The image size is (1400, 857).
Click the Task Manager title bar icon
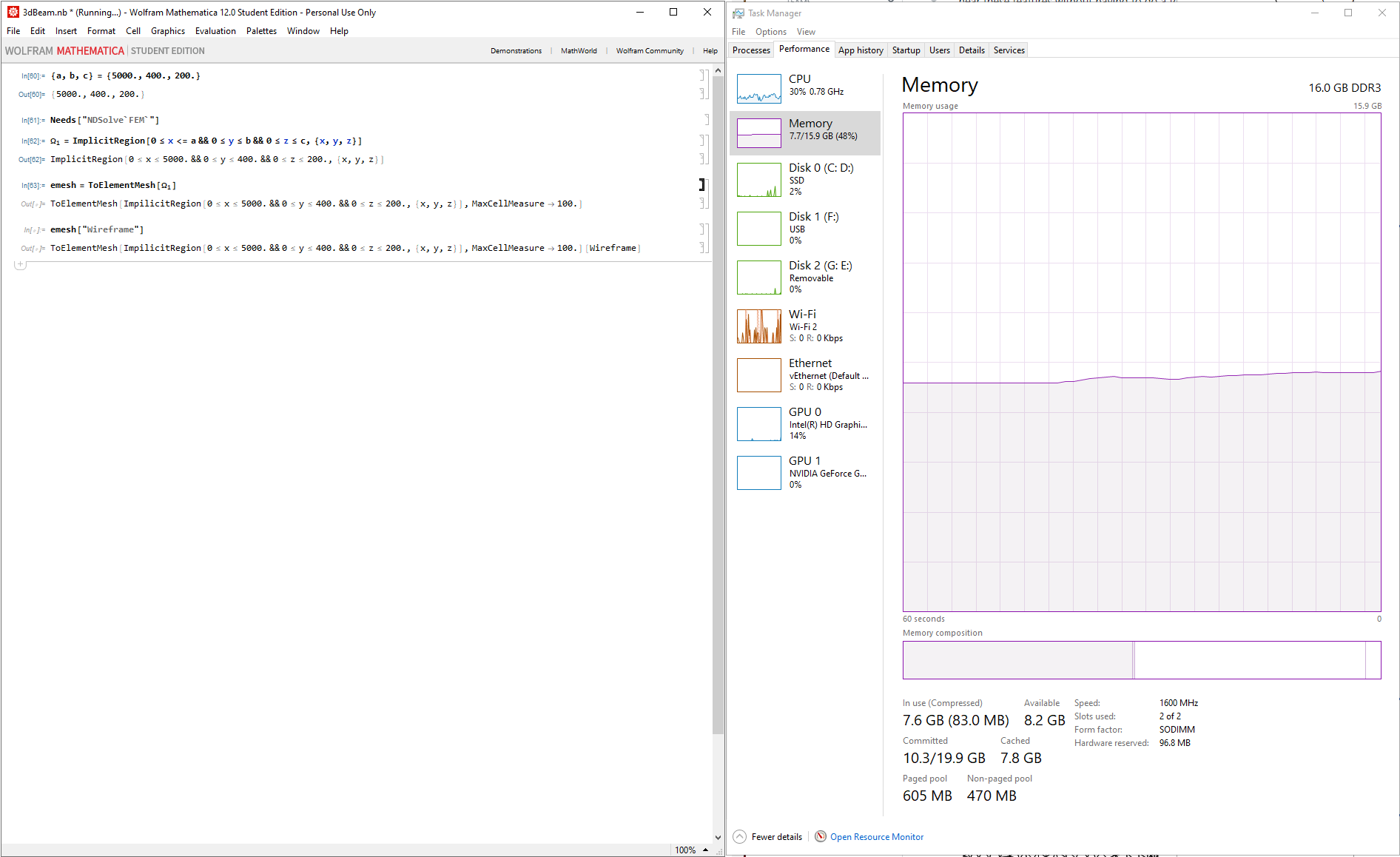point(738,13)
